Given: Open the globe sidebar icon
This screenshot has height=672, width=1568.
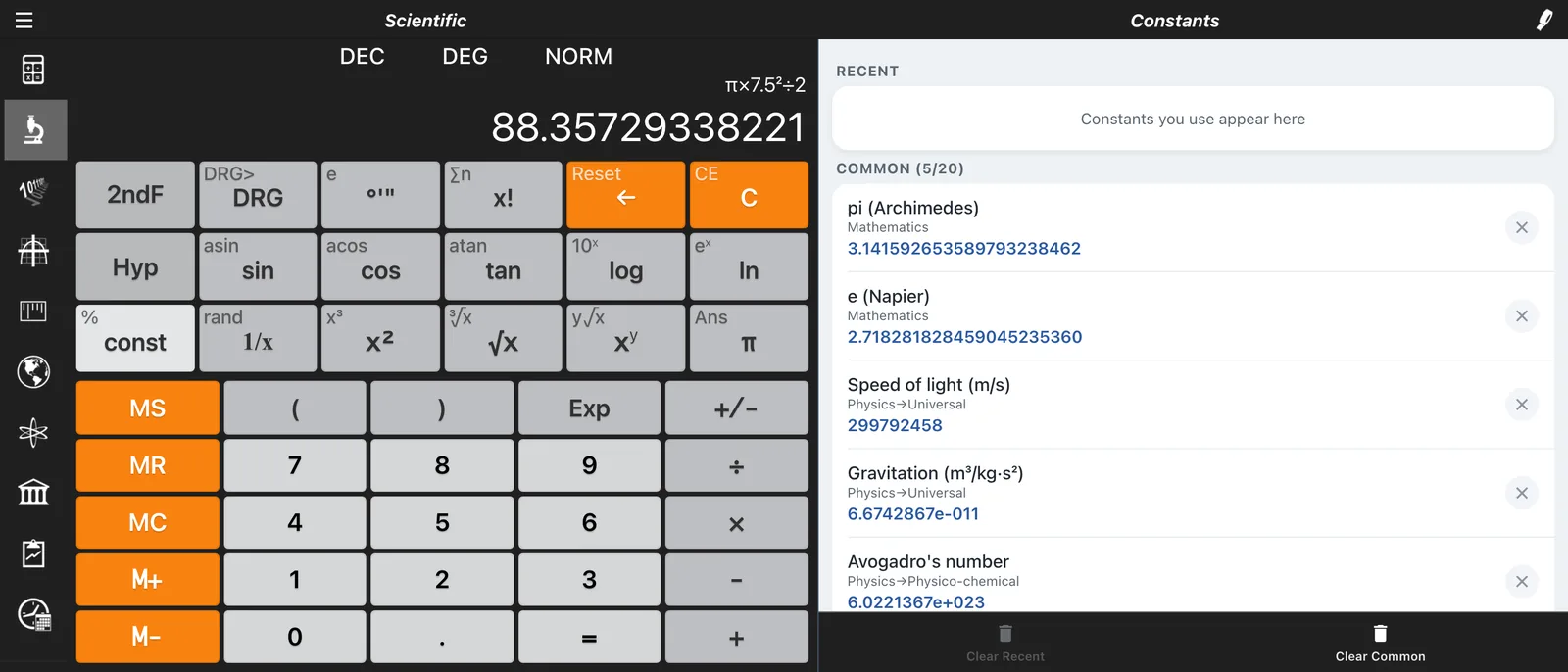Looking at the screenshot, I should point(33,372).
